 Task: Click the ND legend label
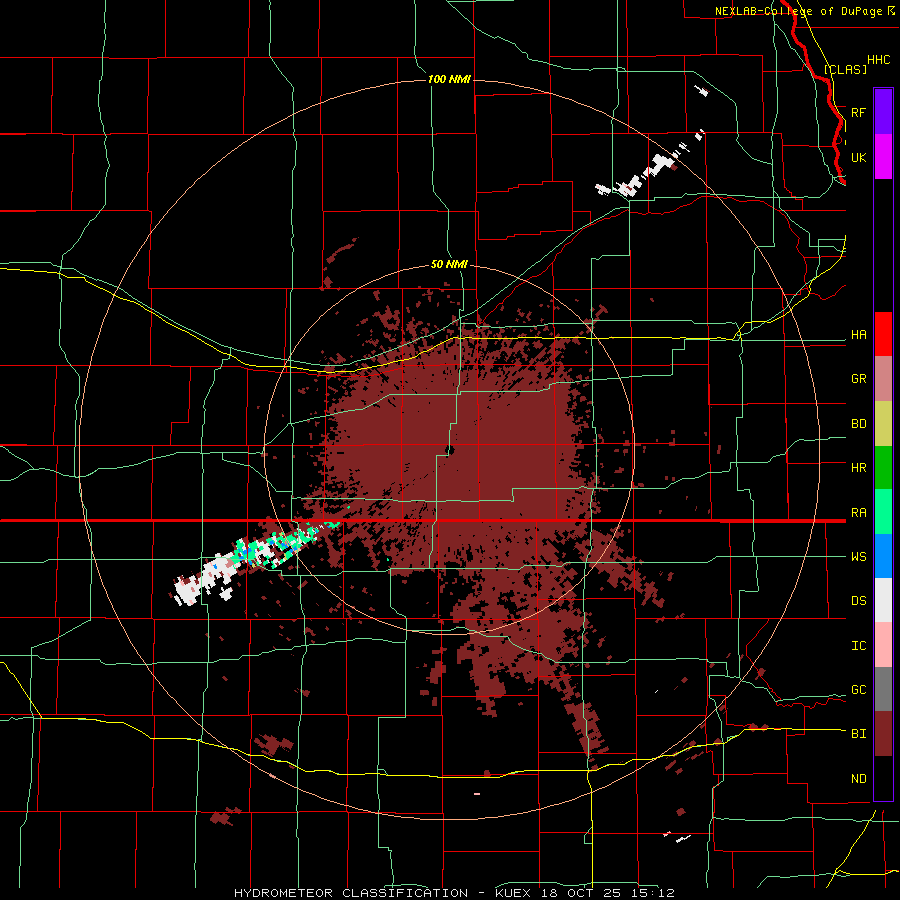click(x=858, y=779)
